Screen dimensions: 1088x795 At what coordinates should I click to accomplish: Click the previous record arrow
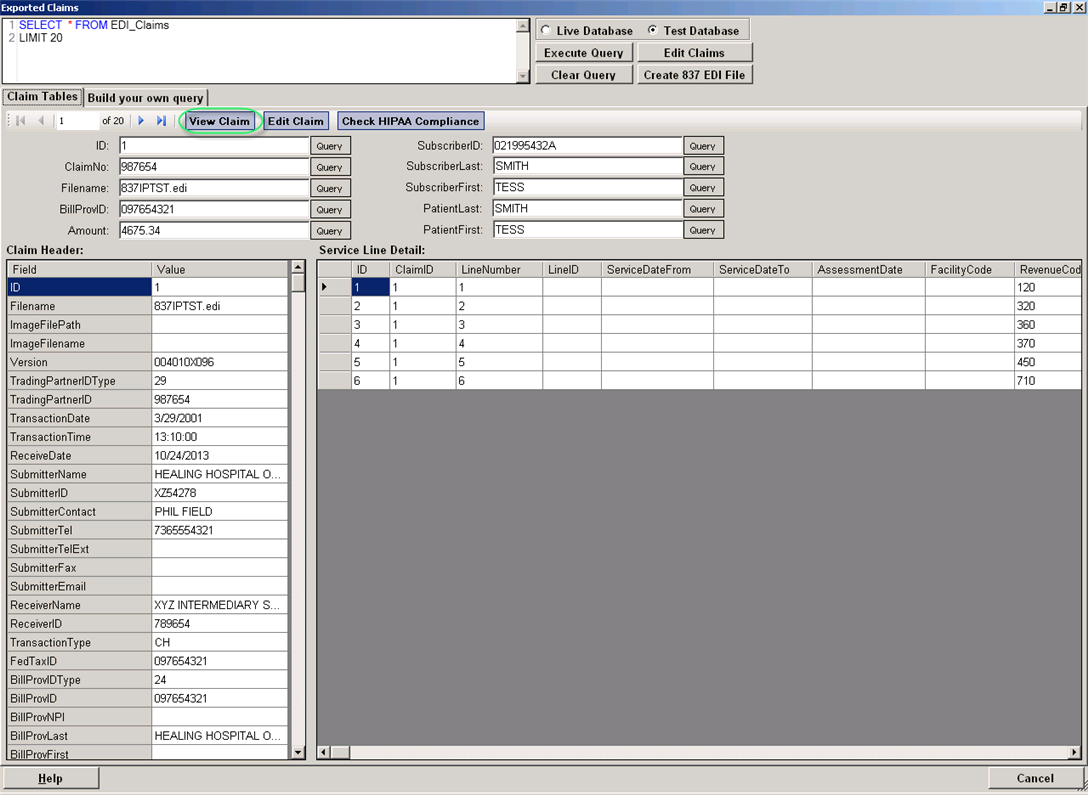click(x=41, y=121)
